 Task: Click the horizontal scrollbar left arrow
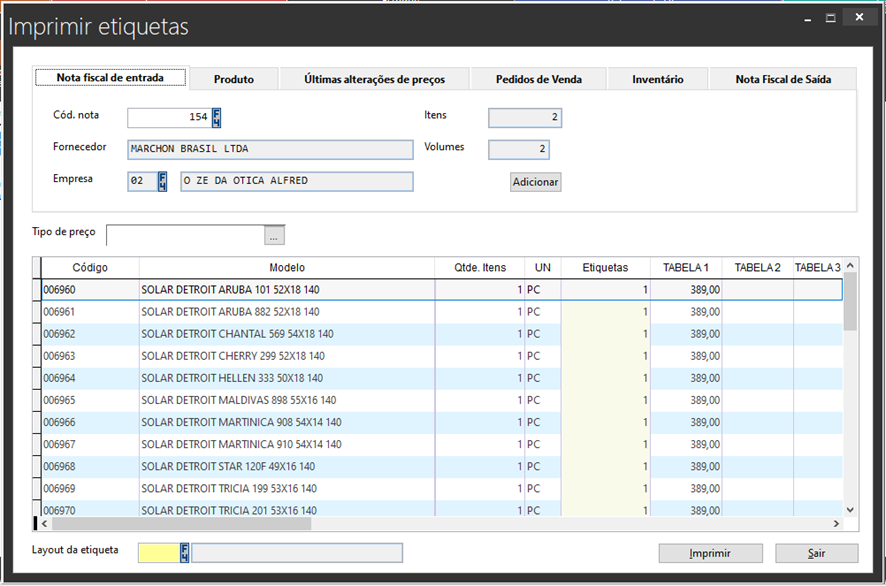(x=44, y=524)
